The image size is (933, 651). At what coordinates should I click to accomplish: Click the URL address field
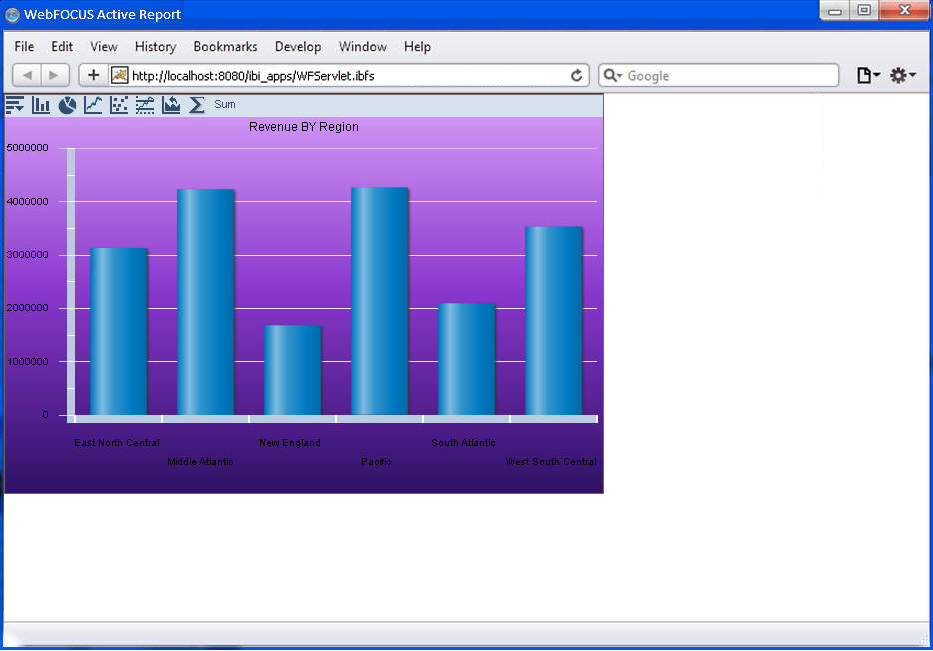tap(348, 76)
